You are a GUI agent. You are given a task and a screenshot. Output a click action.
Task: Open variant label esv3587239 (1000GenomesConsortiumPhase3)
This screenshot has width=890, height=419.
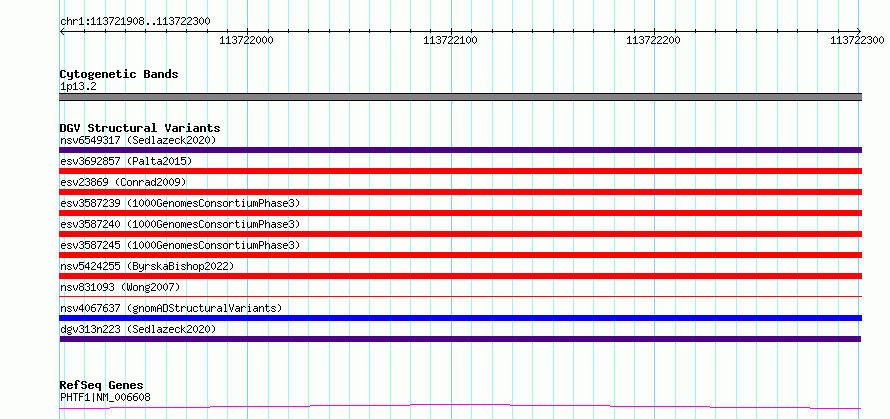point(180,203)
